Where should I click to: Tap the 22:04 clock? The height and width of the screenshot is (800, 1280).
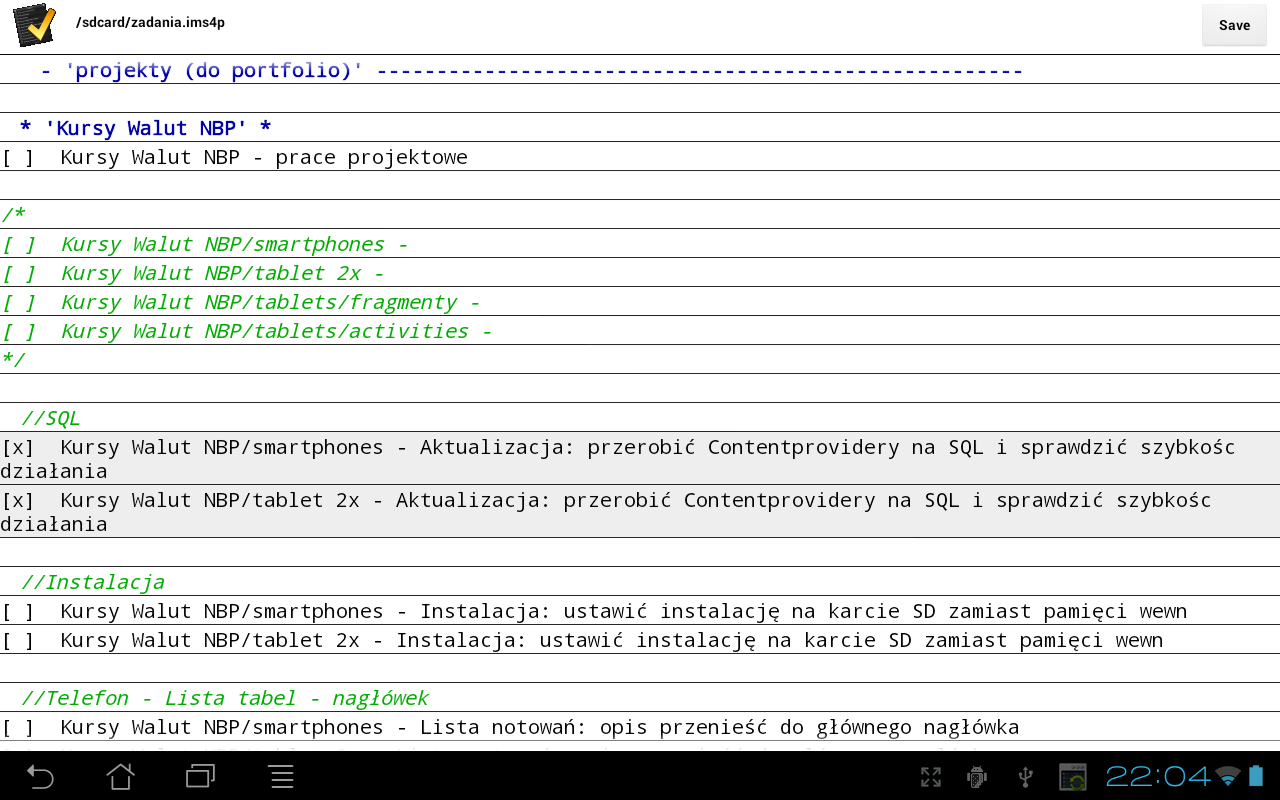point(1158,776)
